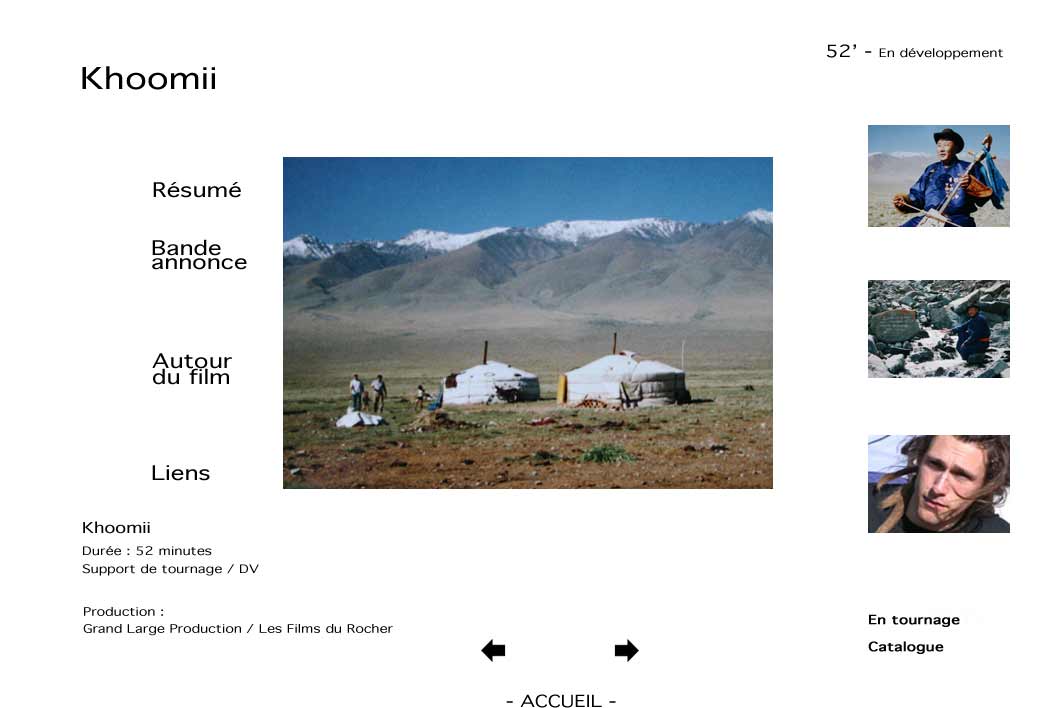The width and height of the screenshot is (1049, 708).
Task: Open the Catalogue link
Action: pos(905,646)
